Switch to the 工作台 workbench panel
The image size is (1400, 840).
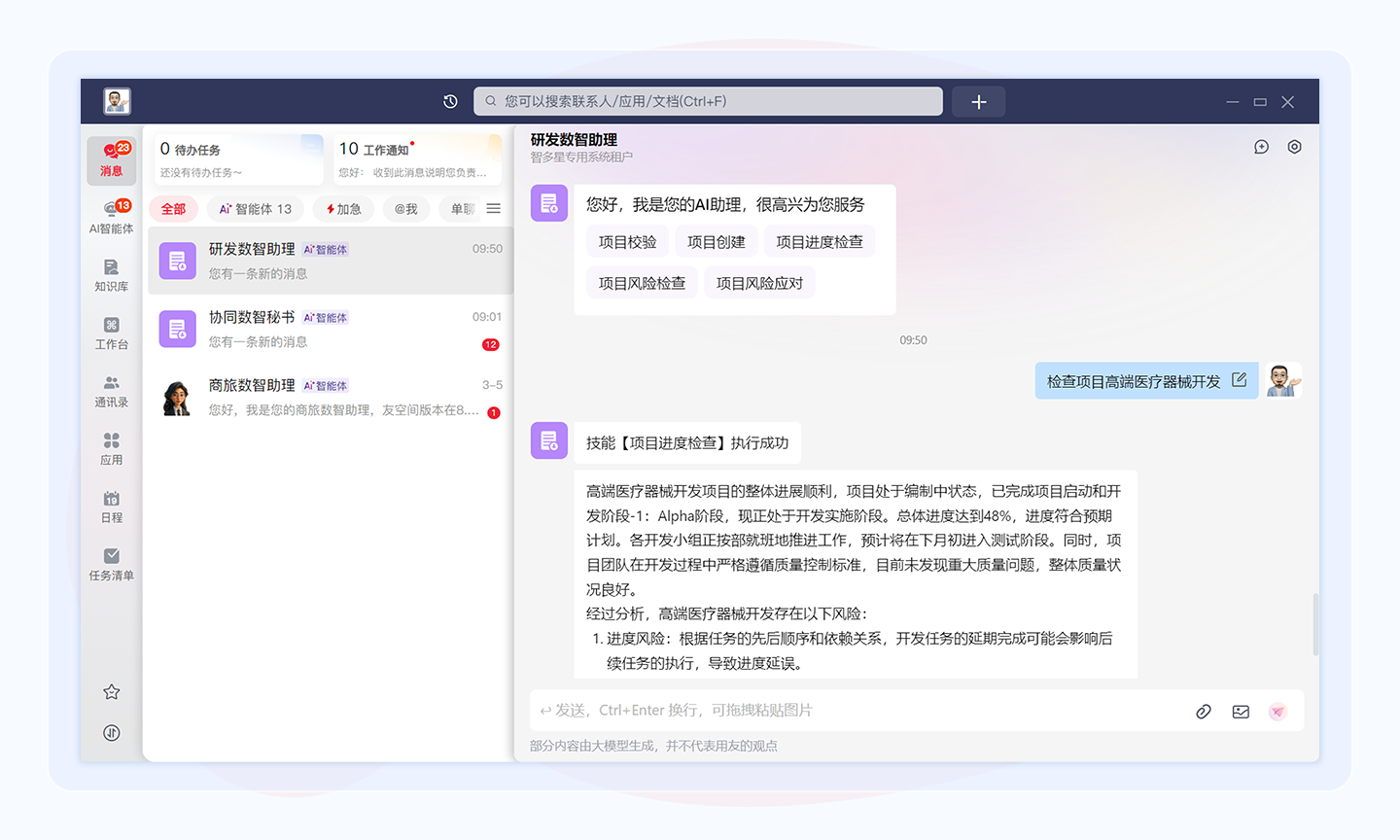point(111,332)
